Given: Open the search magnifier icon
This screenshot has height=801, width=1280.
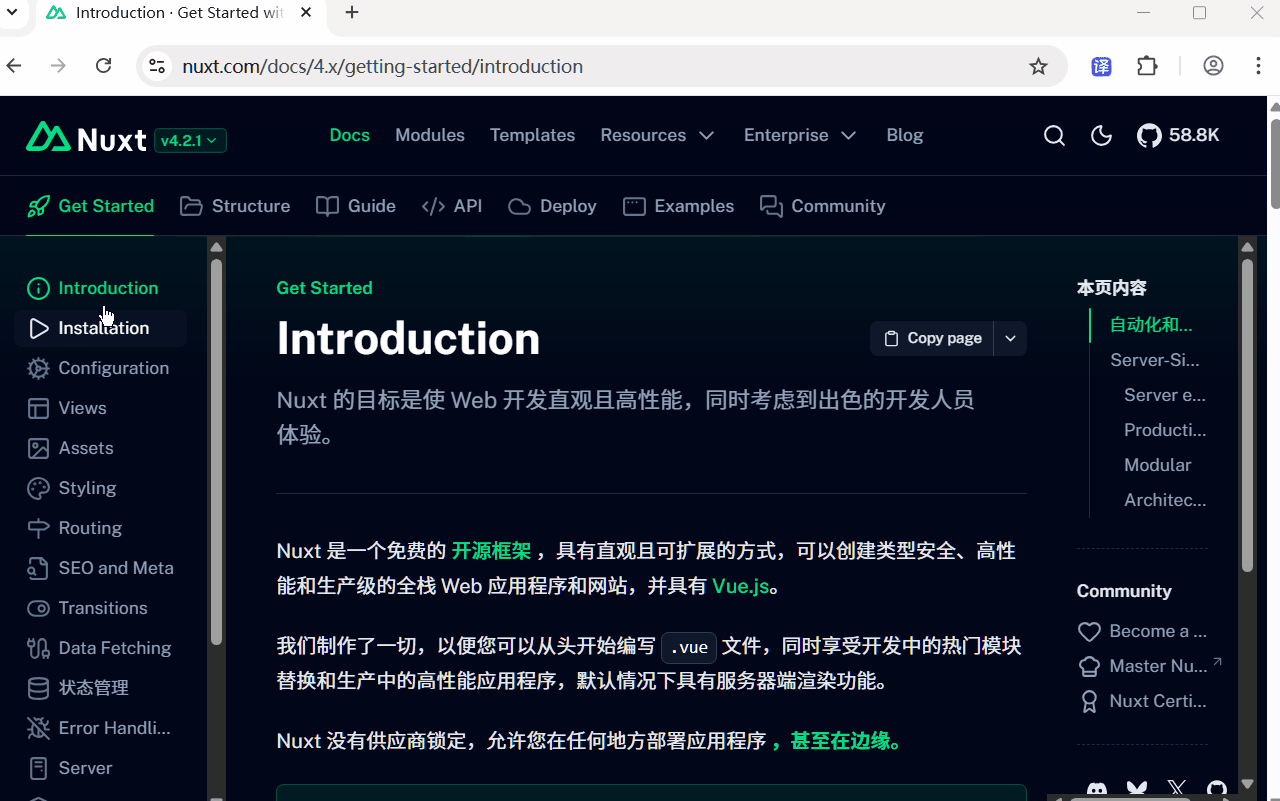Looking at the screenshot, I should tap(1054, 135).
